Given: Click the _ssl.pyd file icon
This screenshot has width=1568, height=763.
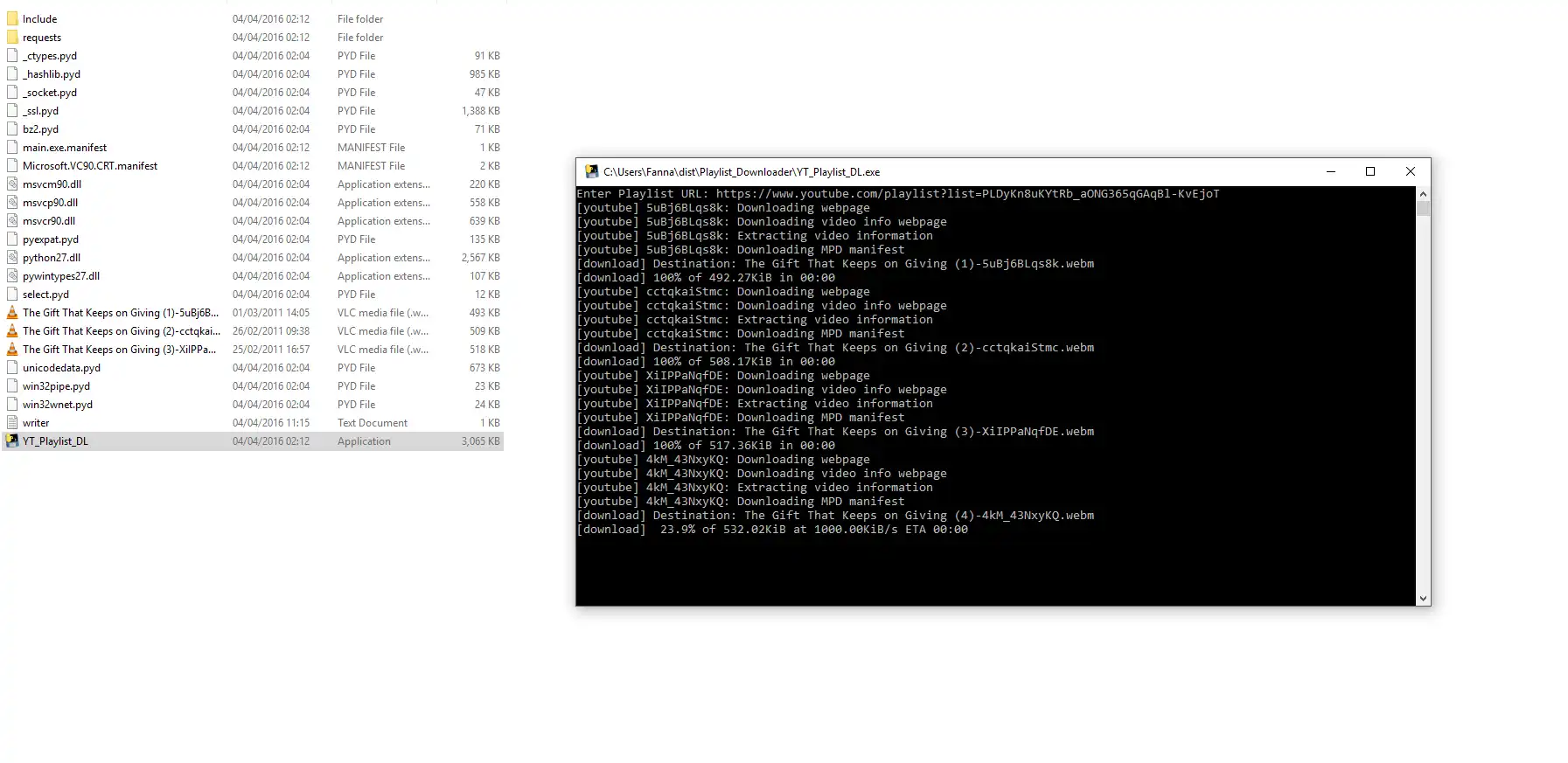Looking at the screenshot, I should (x=12, y=110).
